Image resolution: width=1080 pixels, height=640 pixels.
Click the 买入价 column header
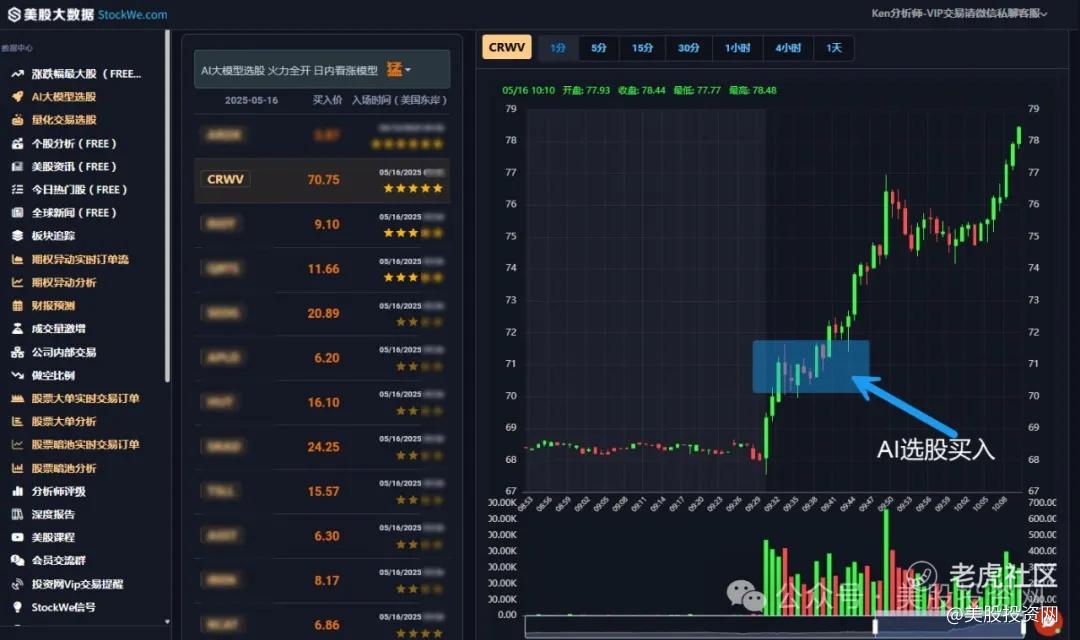[x=327, y=100]
